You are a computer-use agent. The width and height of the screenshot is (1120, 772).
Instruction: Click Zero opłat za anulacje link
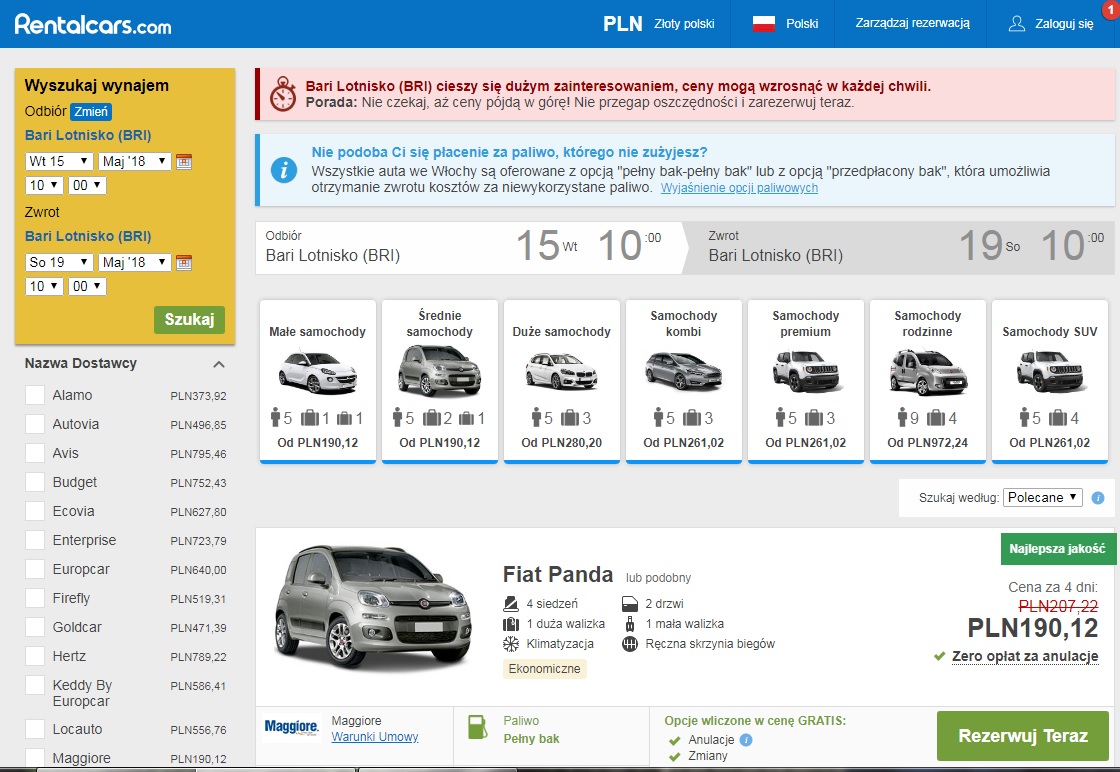(x=1025, y=656)
